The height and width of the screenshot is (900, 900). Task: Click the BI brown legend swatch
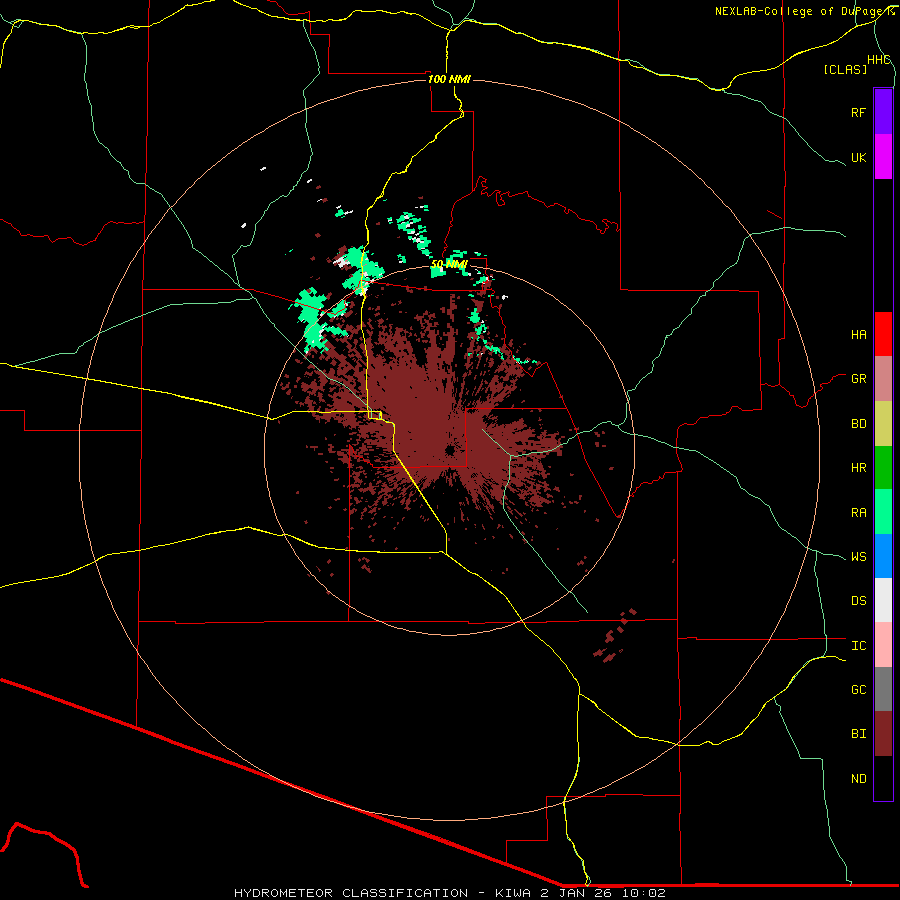click(883, 734)
